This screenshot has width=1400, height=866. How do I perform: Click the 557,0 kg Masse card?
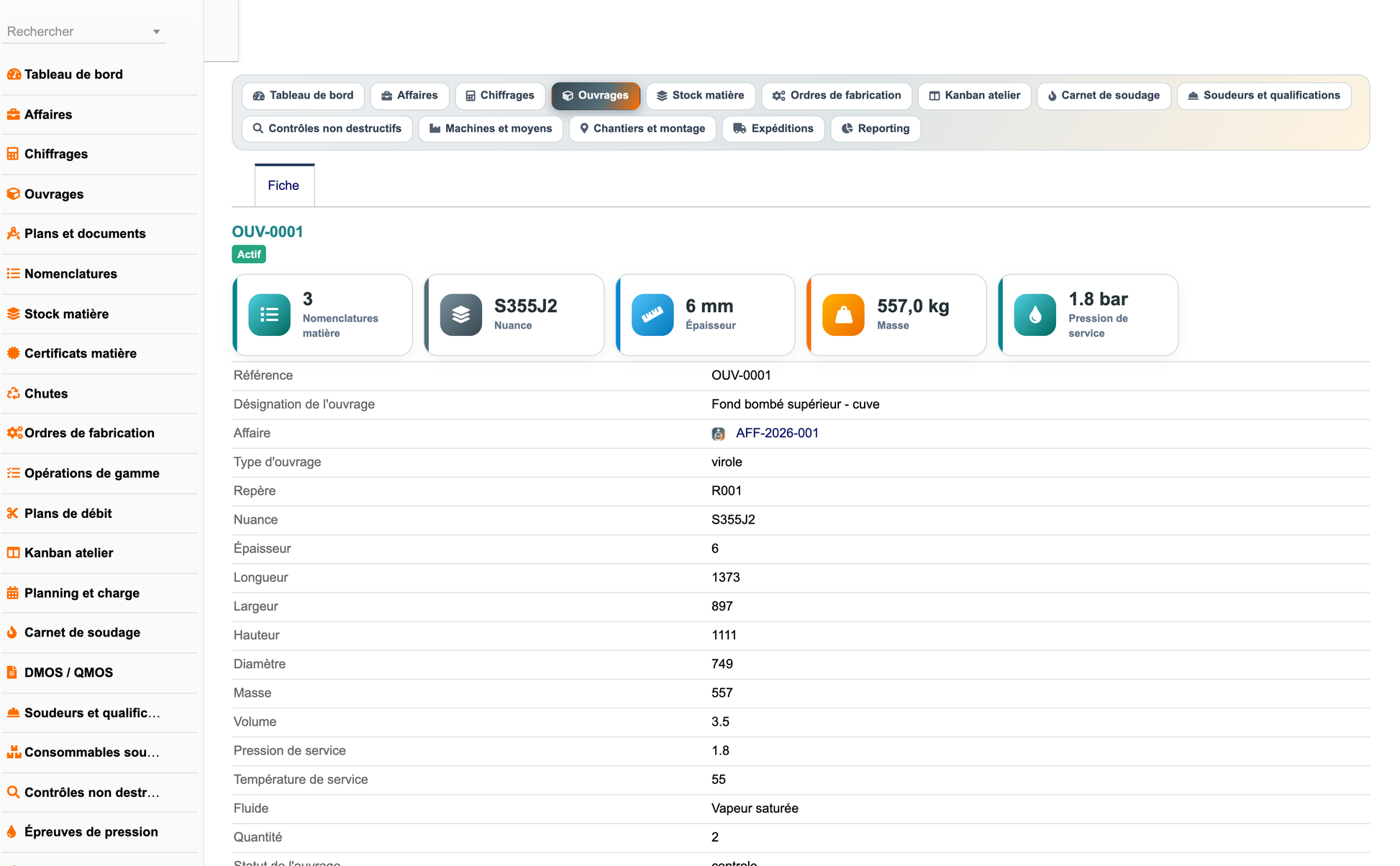[x=896, y=315]
